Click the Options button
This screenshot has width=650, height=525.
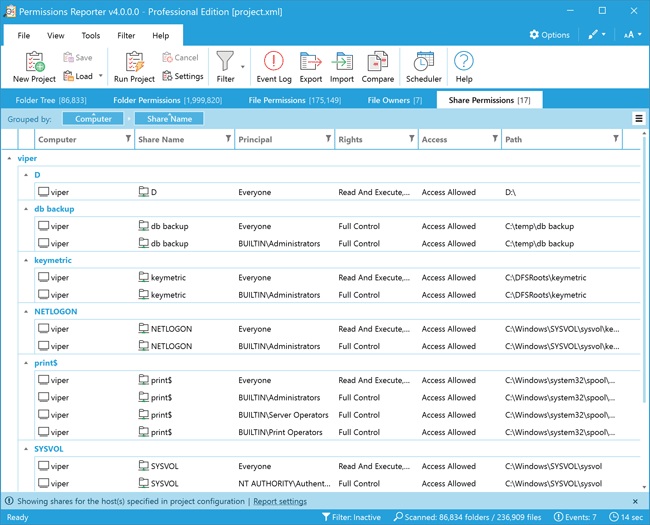pos(549,35)
